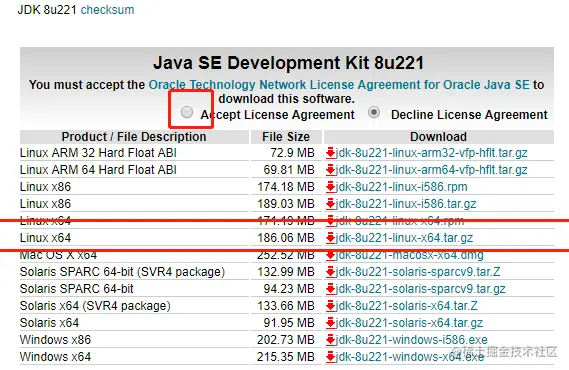Click the Solaris x64 (SVR4 package) label
Viewport: 569px width, 370px height.
95,306
